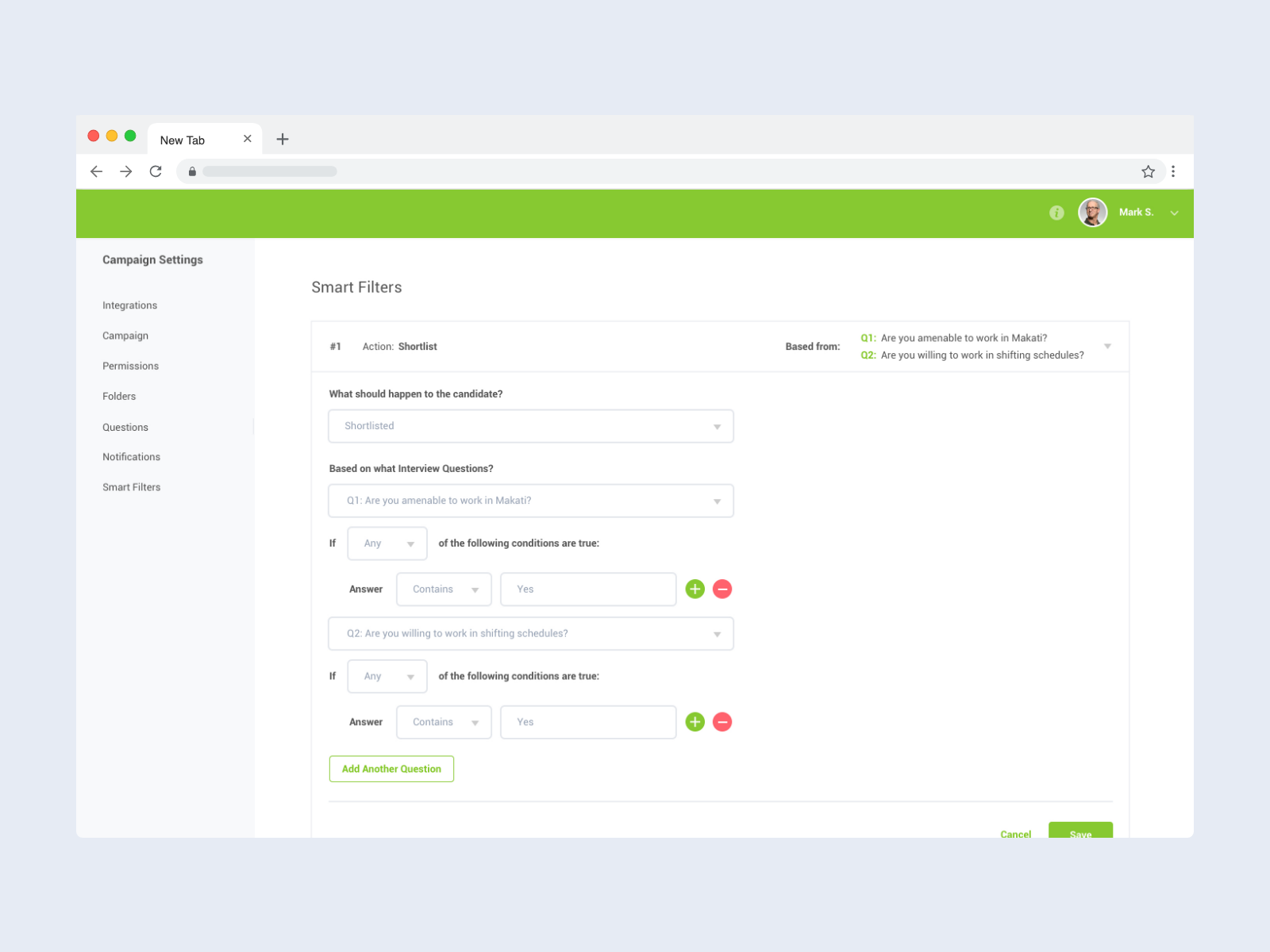Click inside the Q2 'Yes' answer field

[587, 722]
